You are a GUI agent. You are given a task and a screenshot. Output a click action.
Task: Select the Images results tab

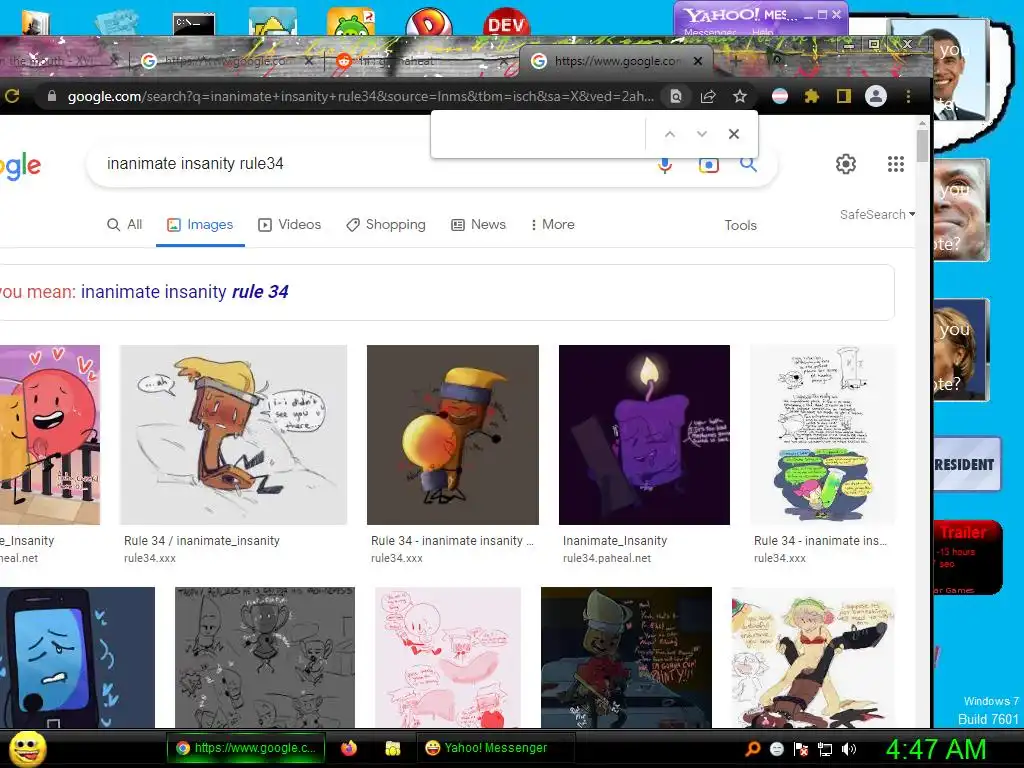200,225
